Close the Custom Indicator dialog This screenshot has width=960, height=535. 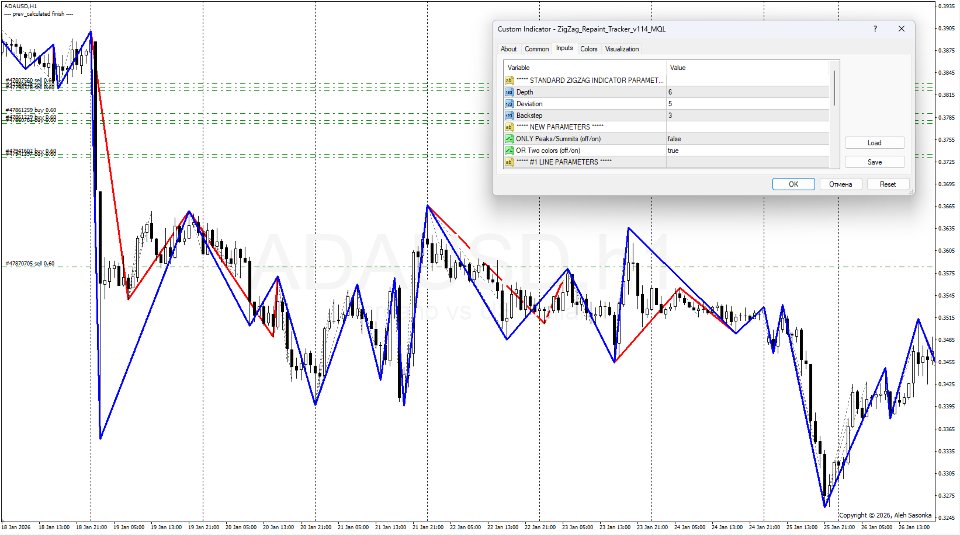pyautogui.click(x=901, y=29)
